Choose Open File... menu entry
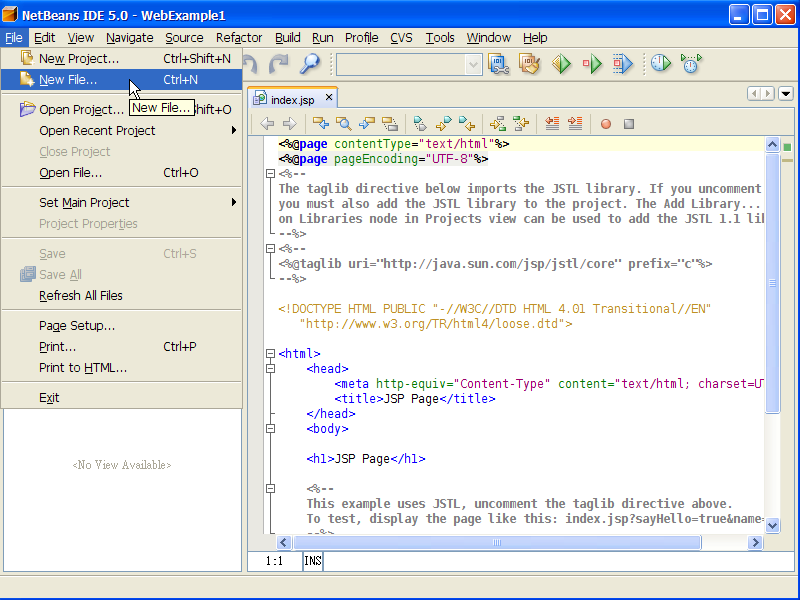 coord(121,172)
